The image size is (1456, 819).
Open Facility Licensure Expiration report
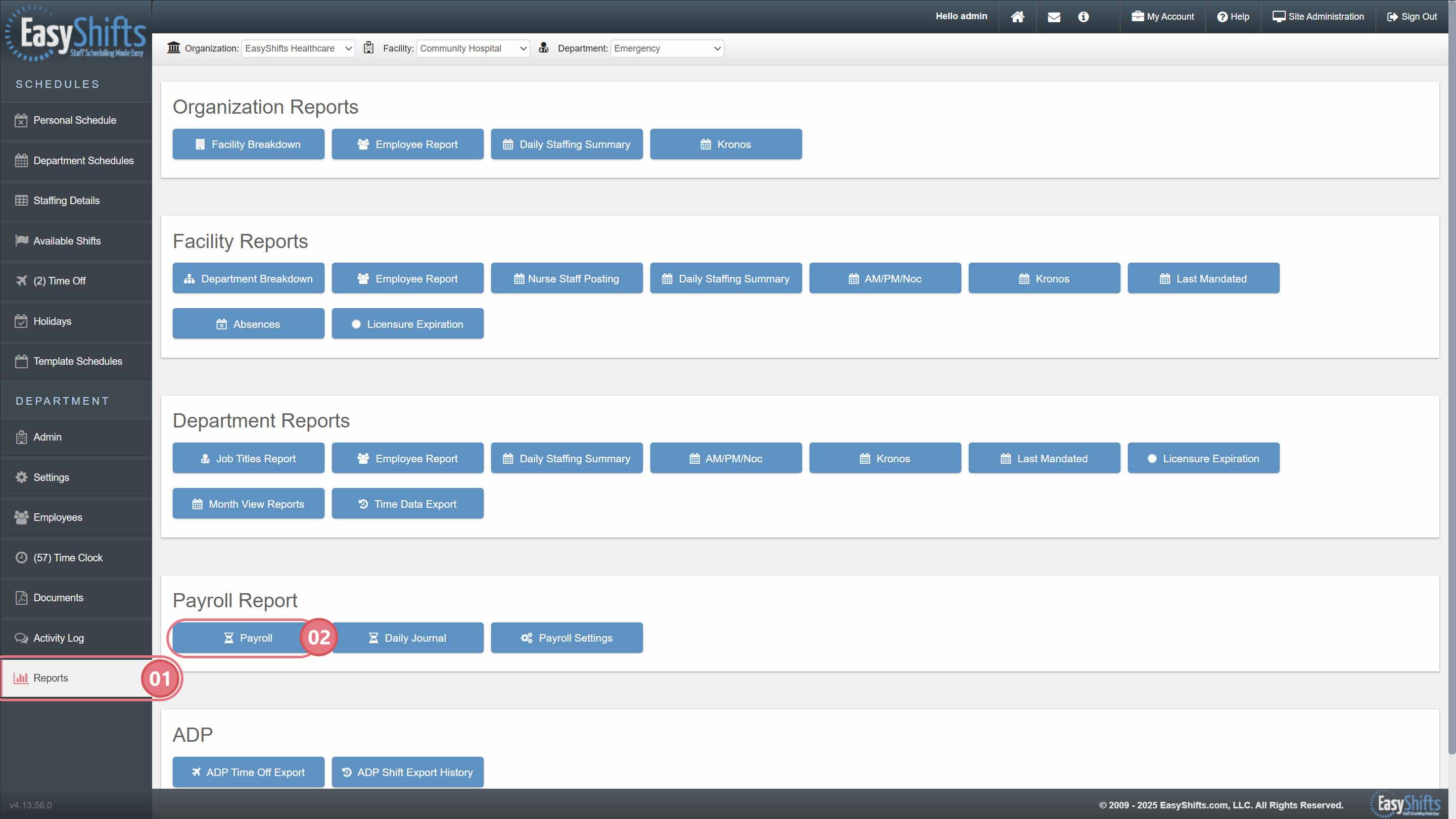pos(407,323)
